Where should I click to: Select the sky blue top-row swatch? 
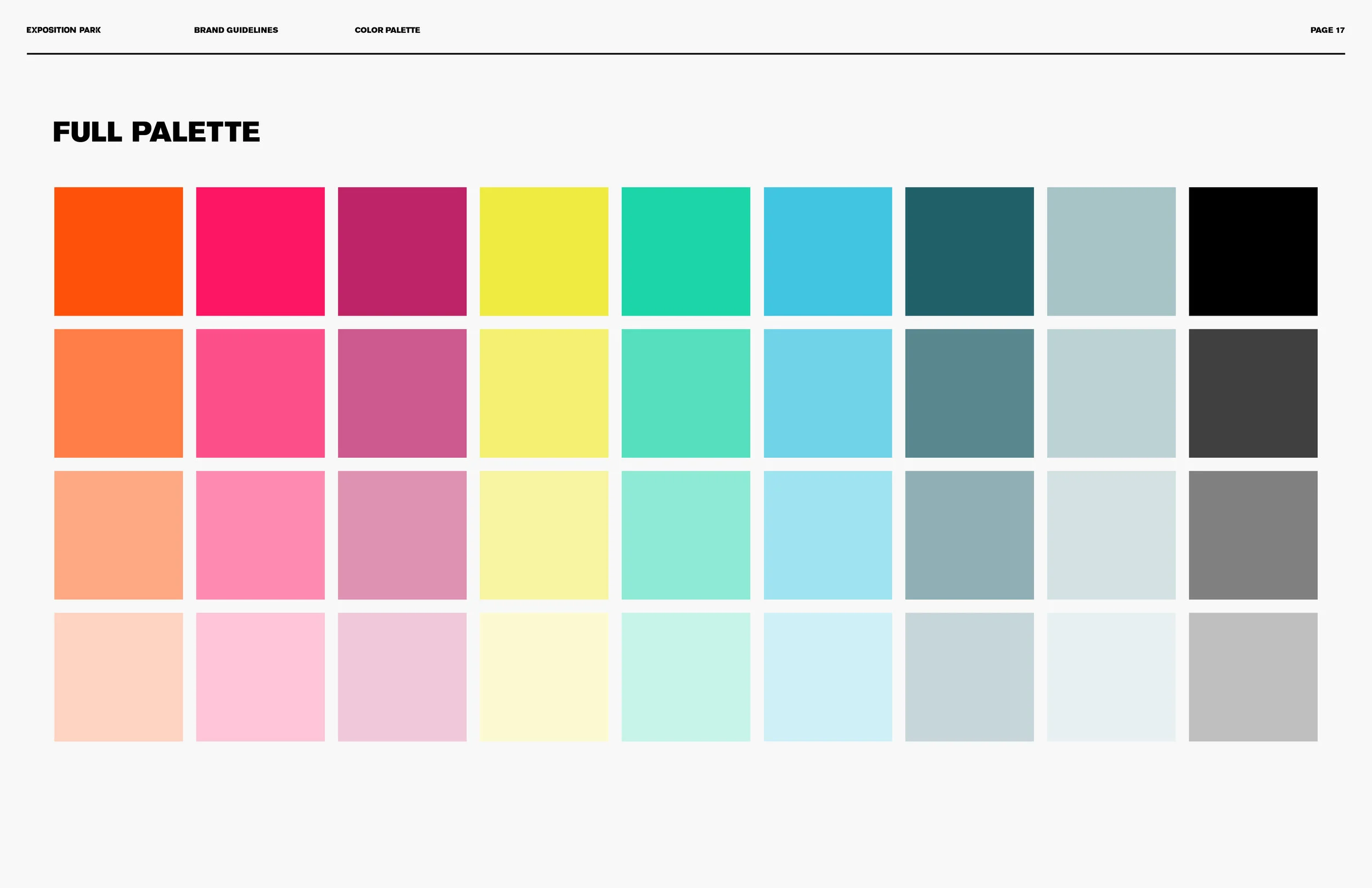coord(827,251)
